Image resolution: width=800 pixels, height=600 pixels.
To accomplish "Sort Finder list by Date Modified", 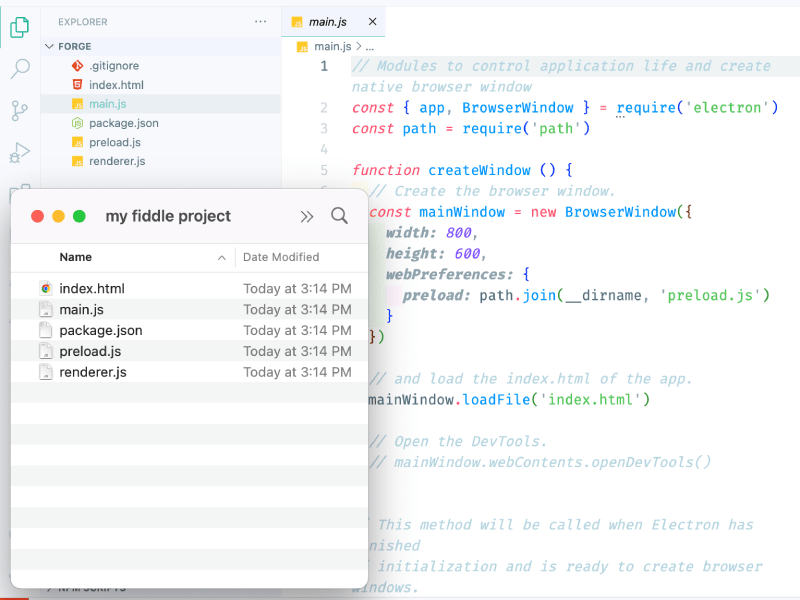I will 281,257.
